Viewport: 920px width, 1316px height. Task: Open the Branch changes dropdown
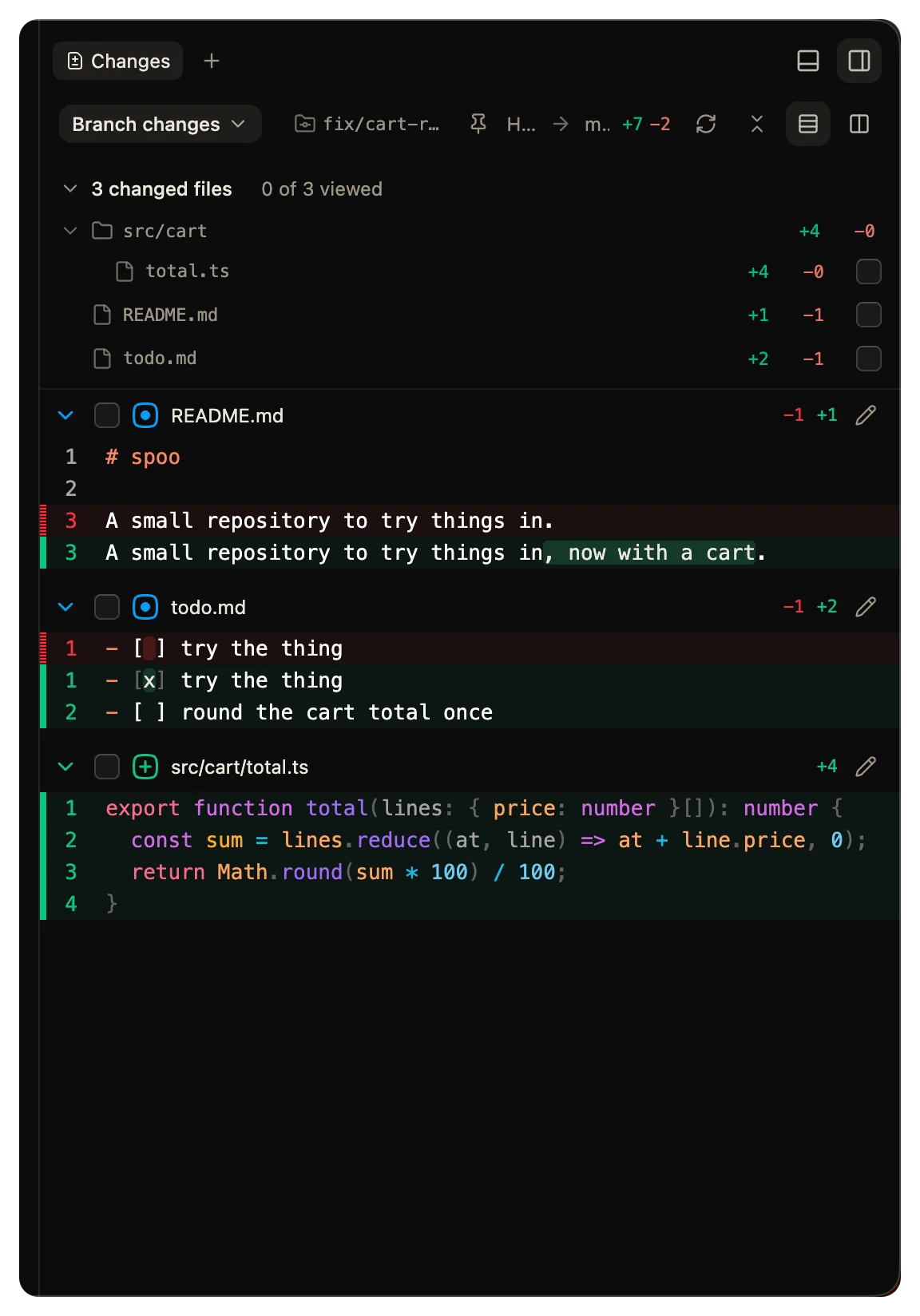click(x=160, y=124)
